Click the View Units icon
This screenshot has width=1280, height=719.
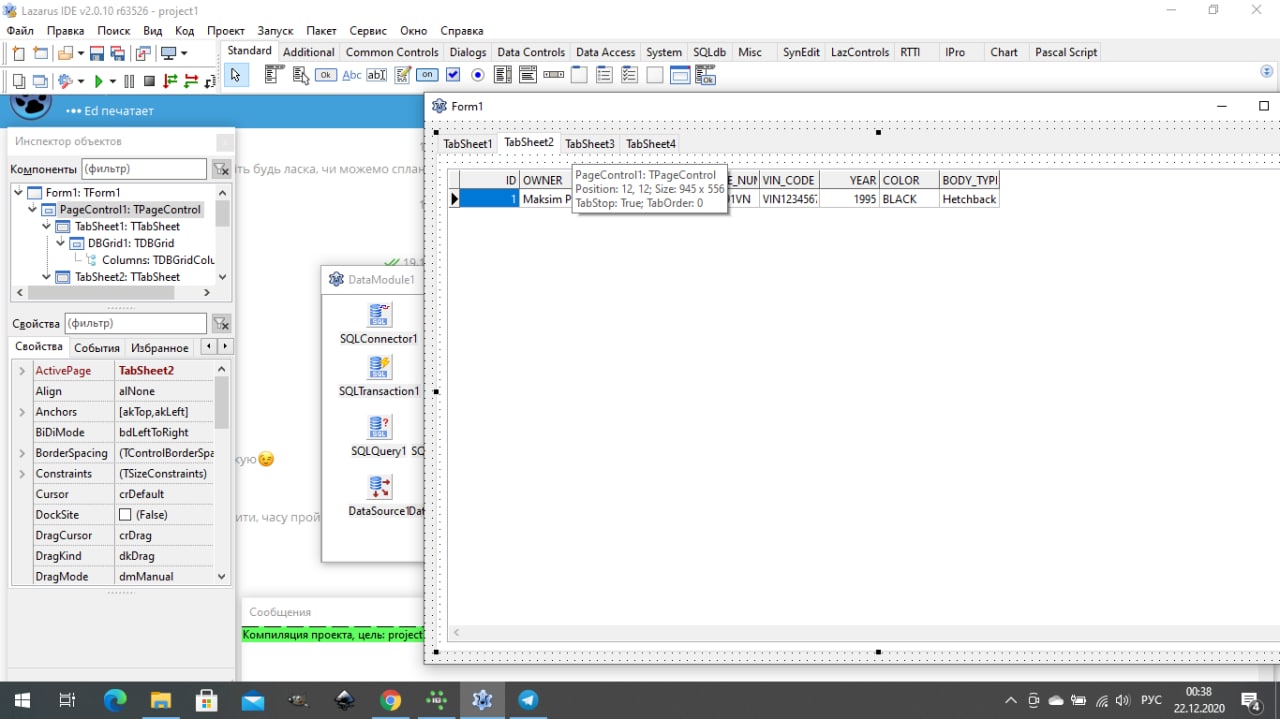(19, 81)
